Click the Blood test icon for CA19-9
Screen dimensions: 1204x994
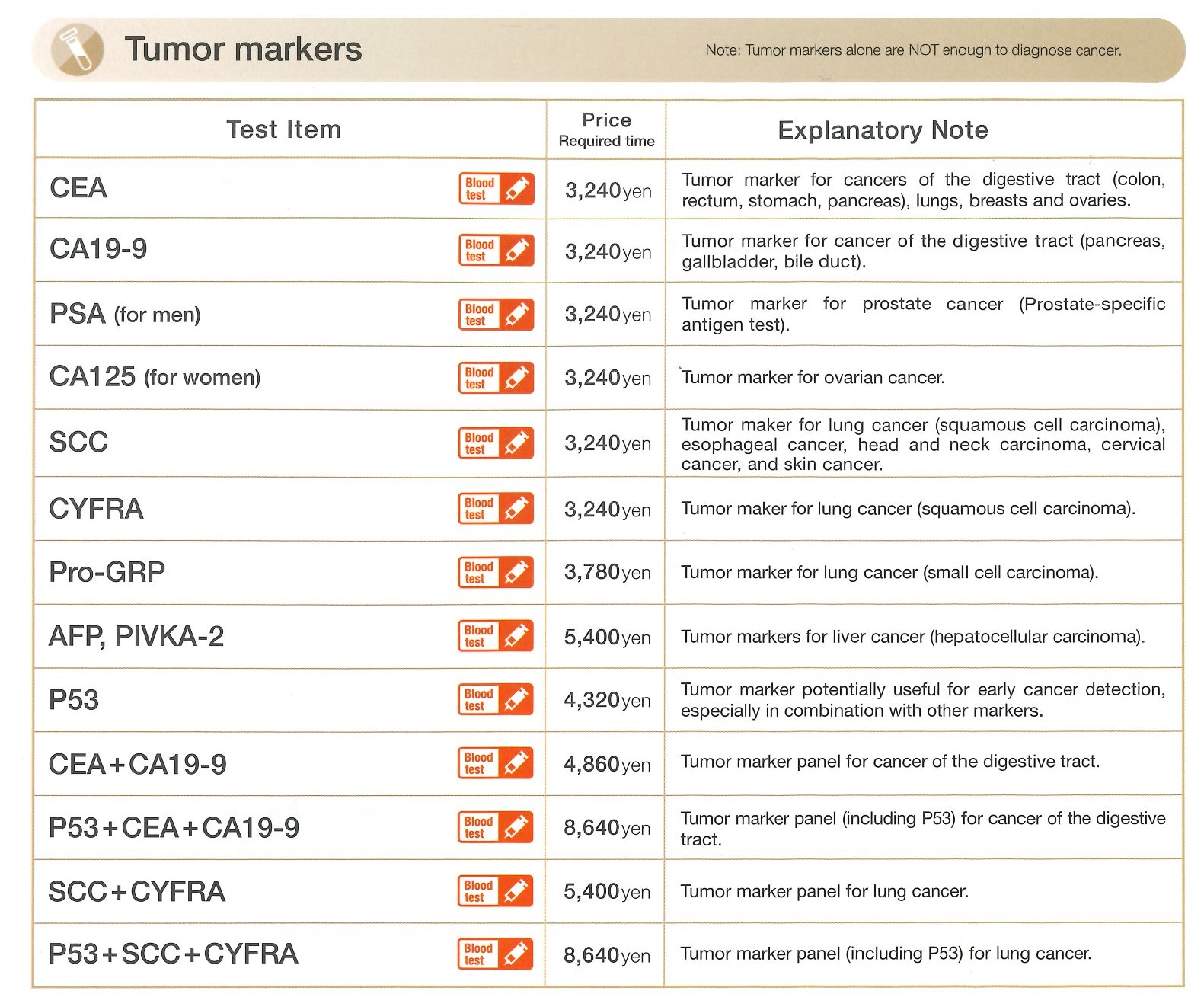click(x=496, y=251)
